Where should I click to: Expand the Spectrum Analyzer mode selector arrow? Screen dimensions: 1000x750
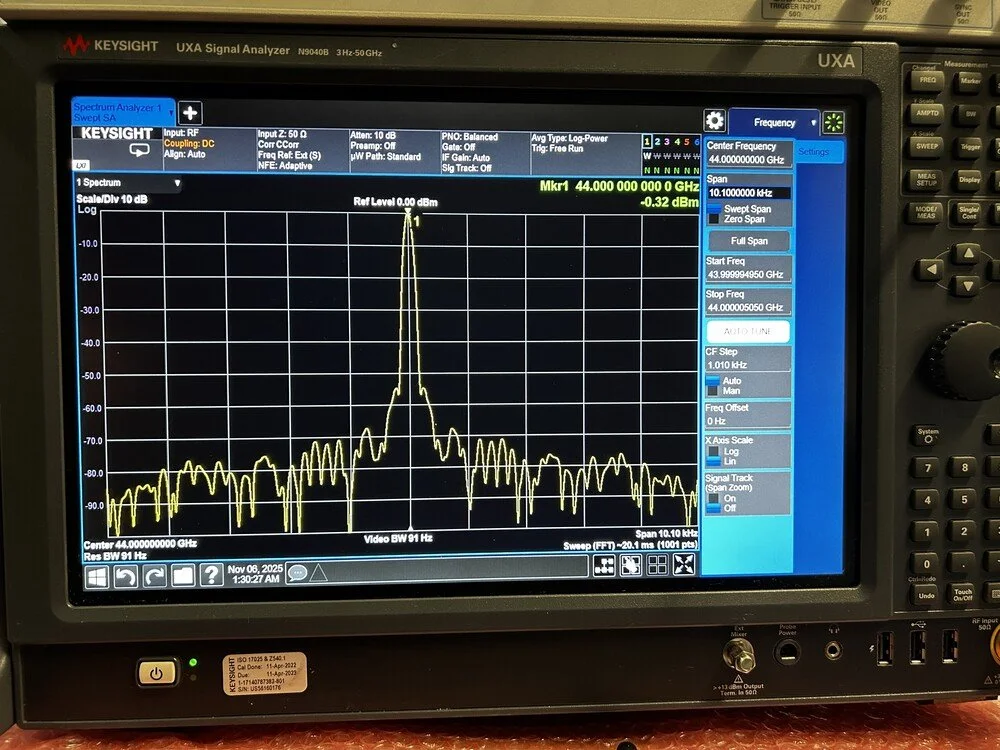[x=171, y=112]
